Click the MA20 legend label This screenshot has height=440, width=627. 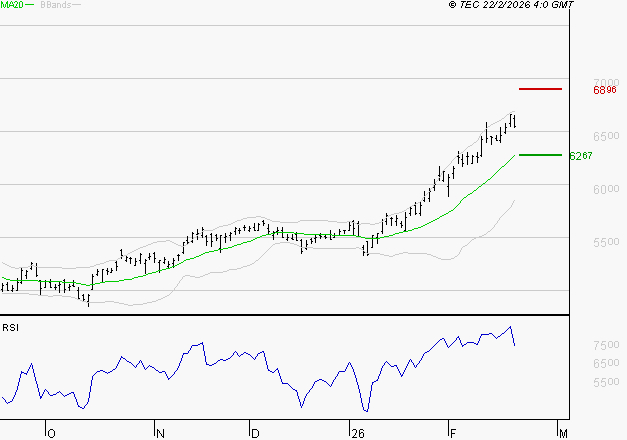pos(12,5)
